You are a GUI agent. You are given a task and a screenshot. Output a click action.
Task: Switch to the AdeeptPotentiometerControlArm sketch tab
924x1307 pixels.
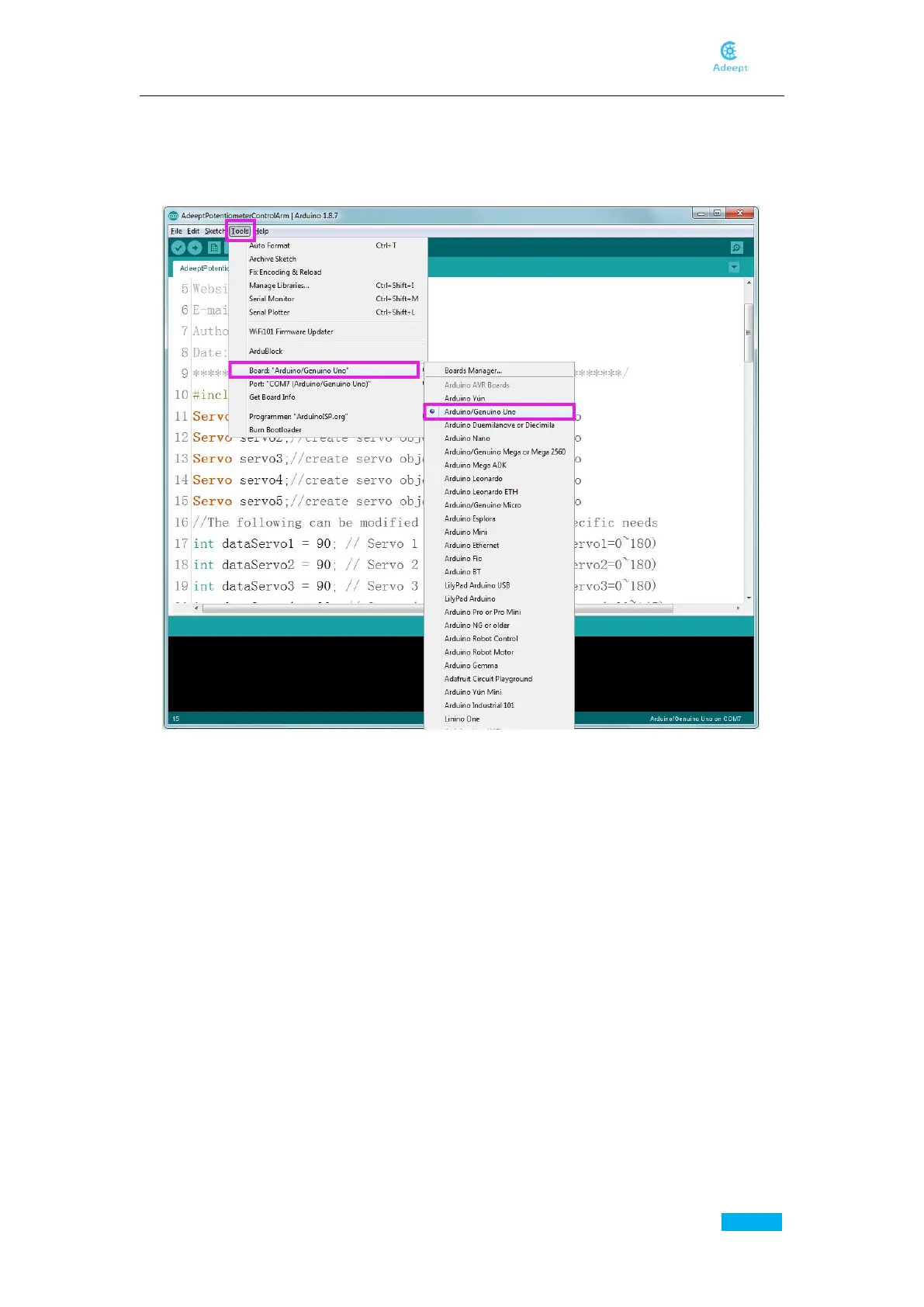[x=201, y=269]
